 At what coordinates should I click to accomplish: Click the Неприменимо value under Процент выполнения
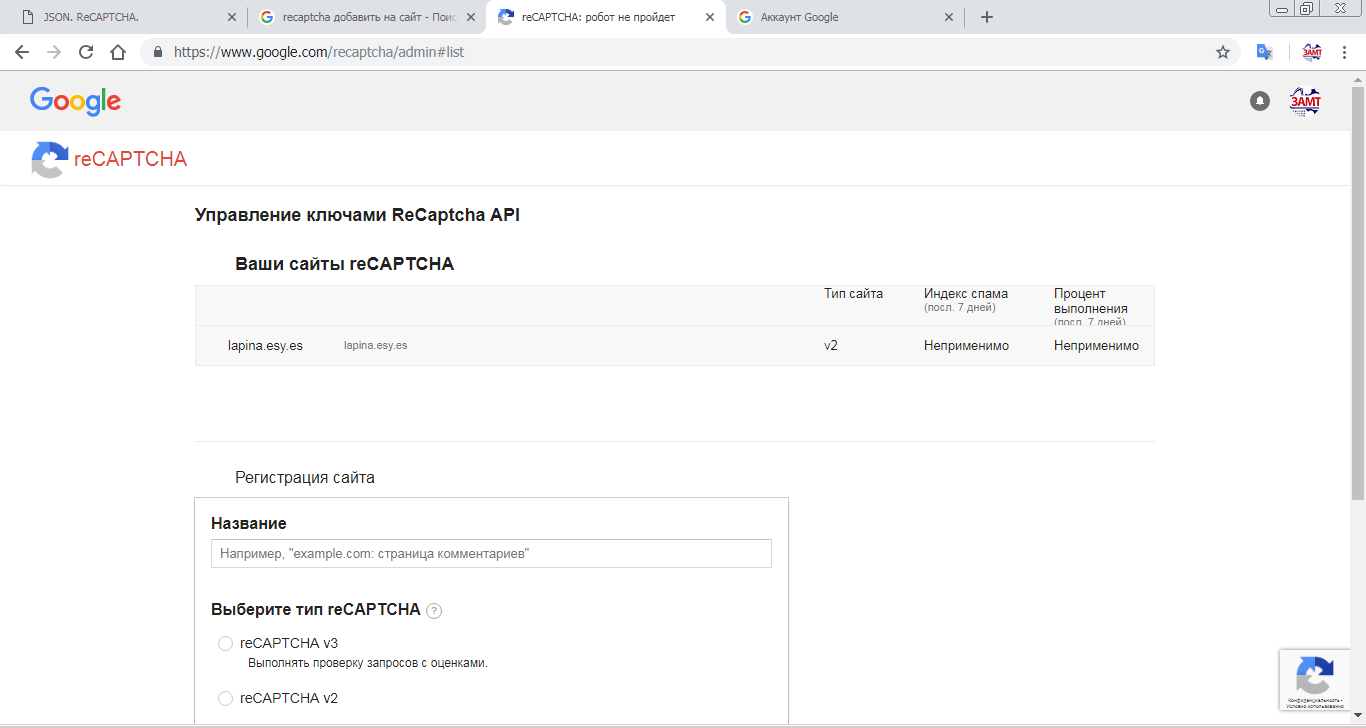click(1096, 345)
